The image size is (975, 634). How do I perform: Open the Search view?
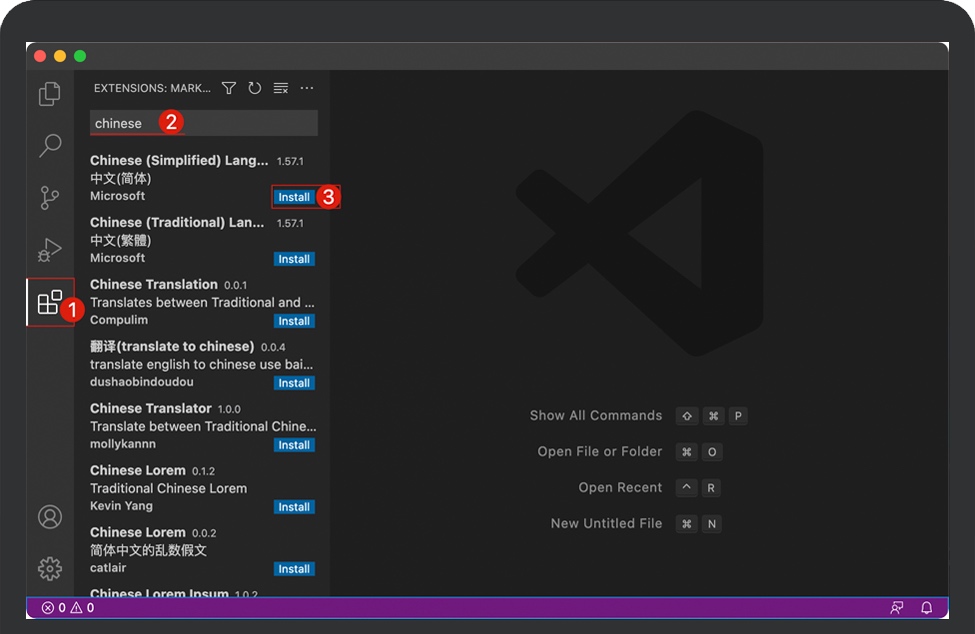click(x=50, y=146)
